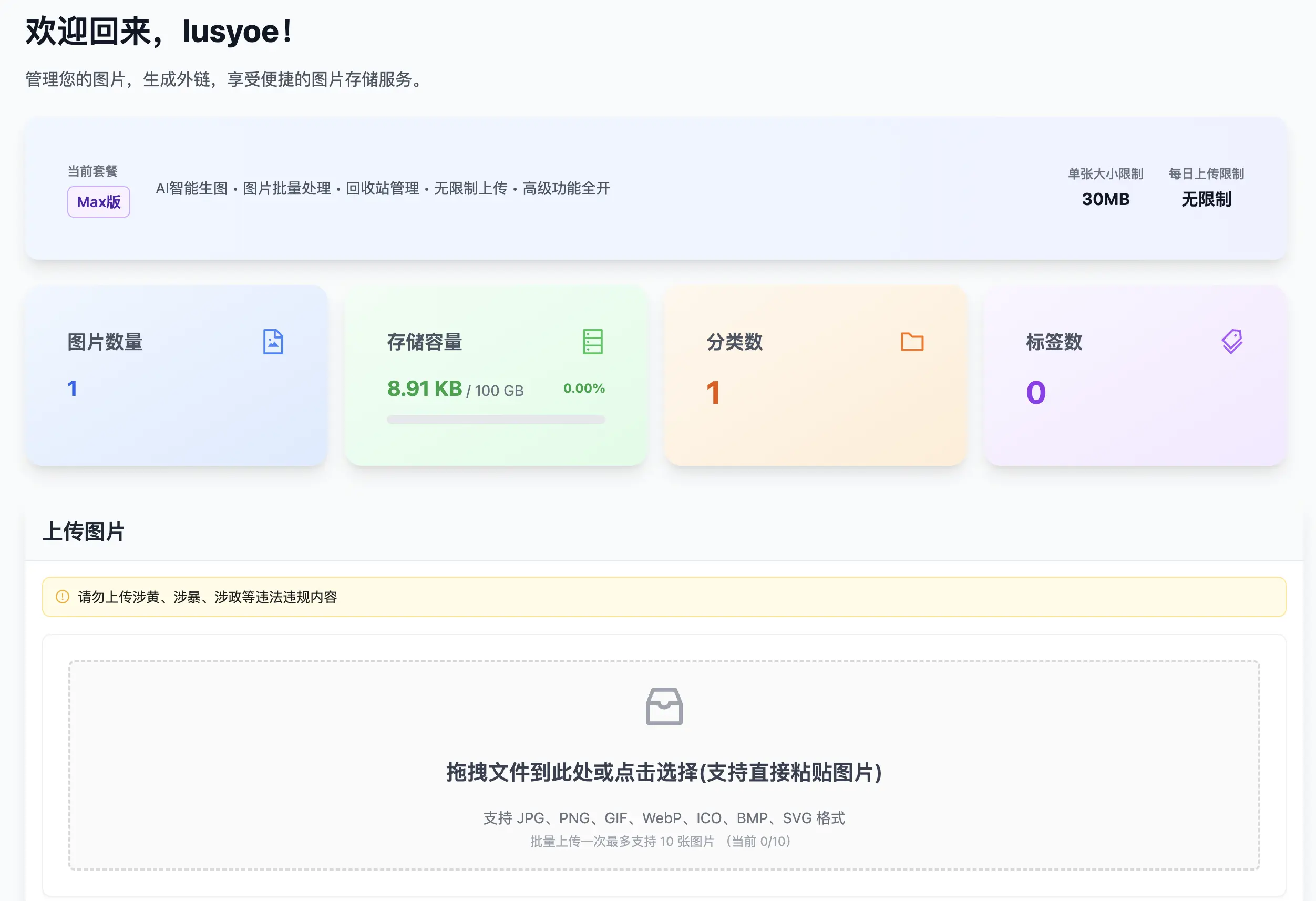This screenshot has height=901, width=1316.
Task: Click the 无限制 daily upload limit value
Action: click(1206, 199)
